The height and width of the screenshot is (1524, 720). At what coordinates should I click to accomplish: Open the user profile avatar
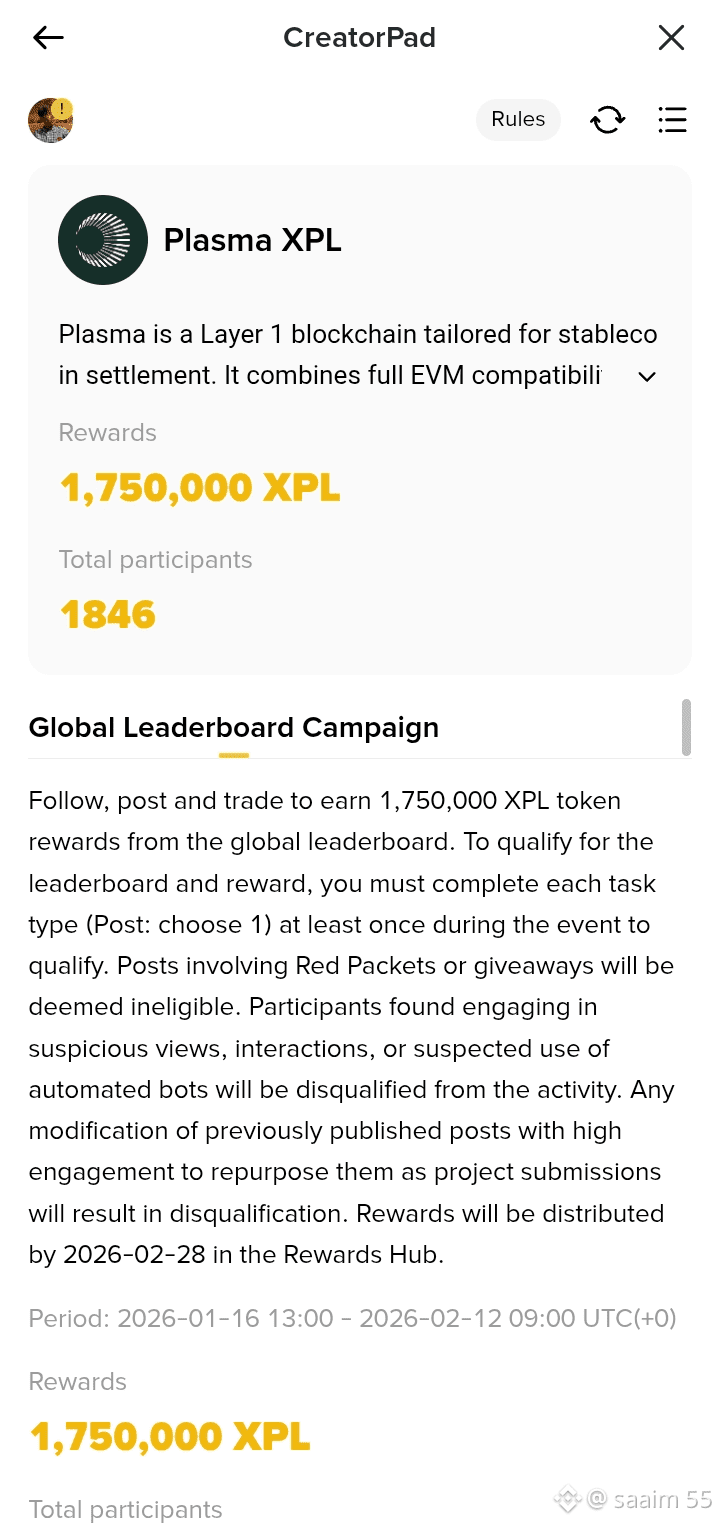coord(49,121)
